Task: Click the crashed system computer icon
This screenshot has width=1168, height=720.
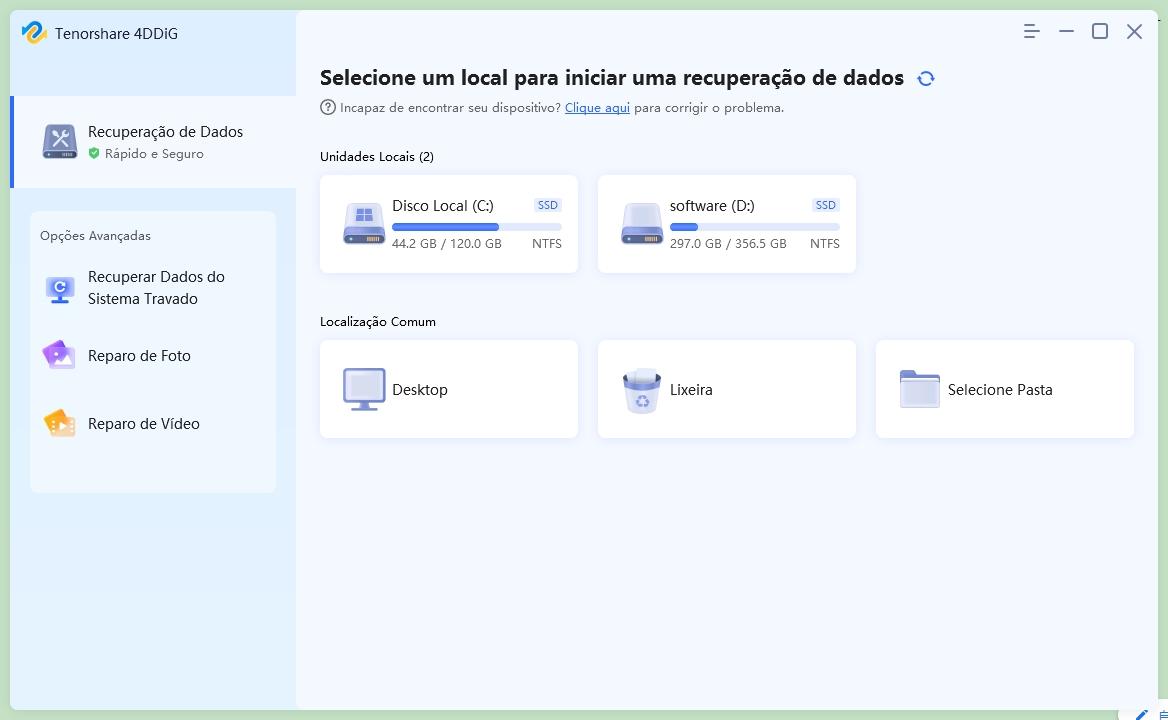Action: click(x=60, y=289)
